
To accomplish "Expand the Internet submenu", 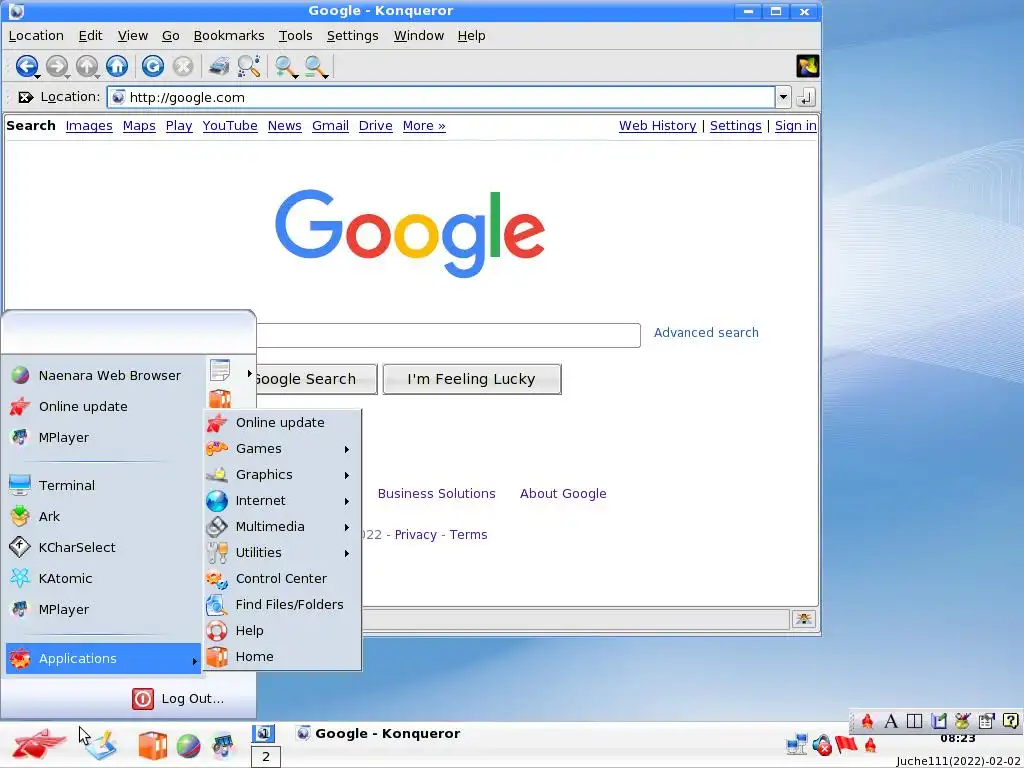I will (282, 501).
